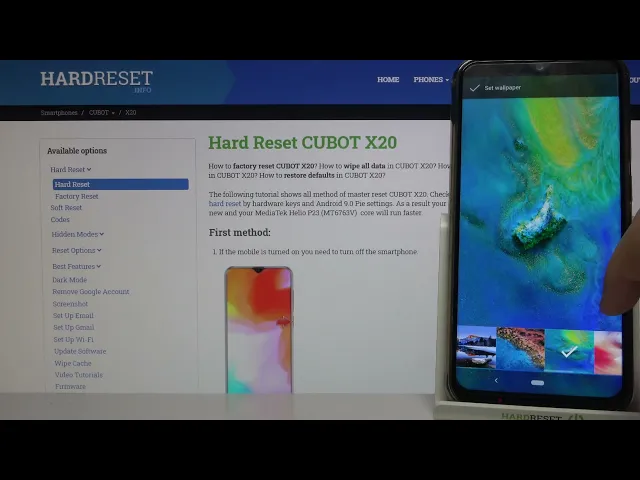Click the Available options heading

[77, 151]
